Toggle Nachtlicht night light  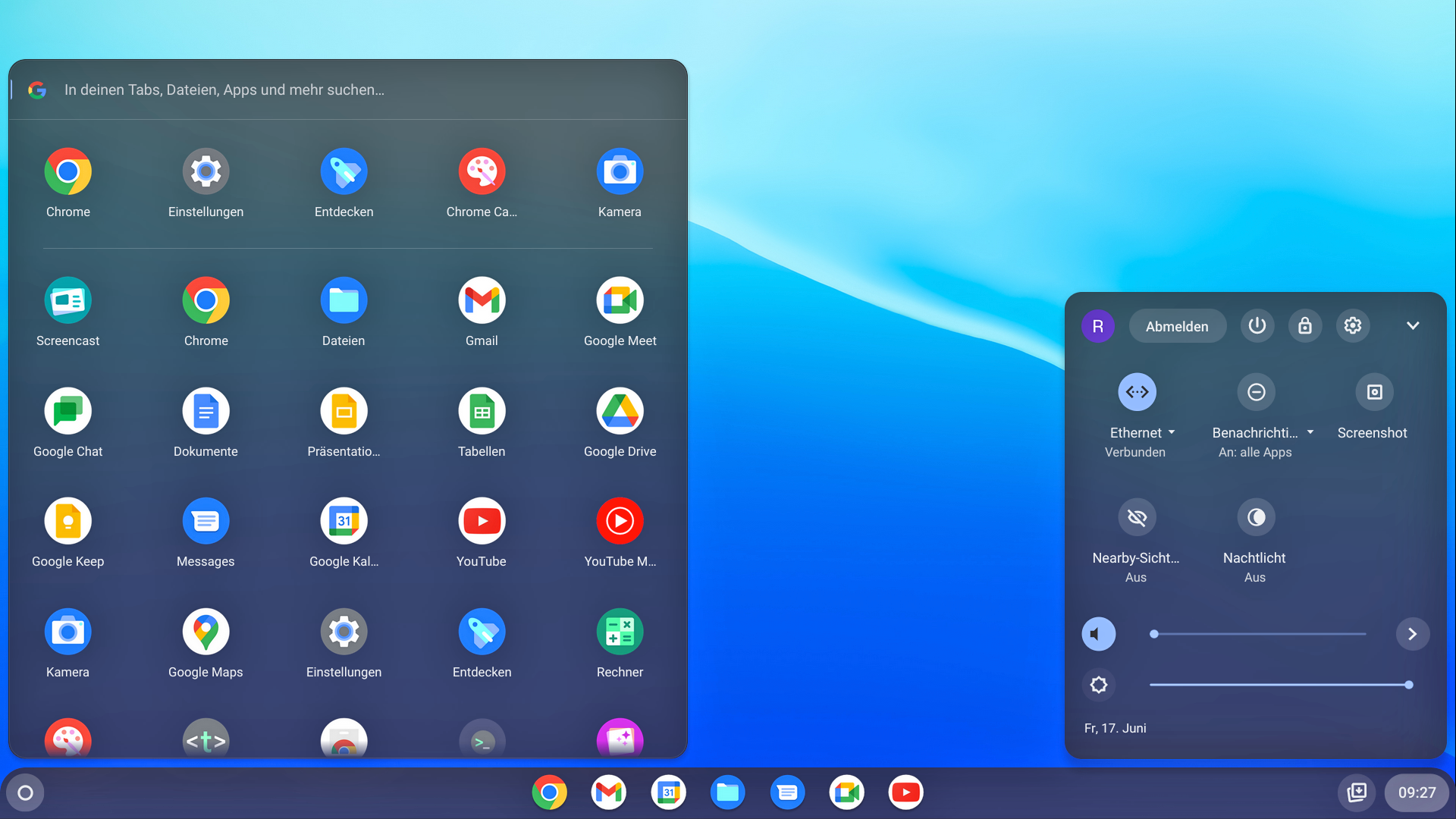click(1256, 518)
